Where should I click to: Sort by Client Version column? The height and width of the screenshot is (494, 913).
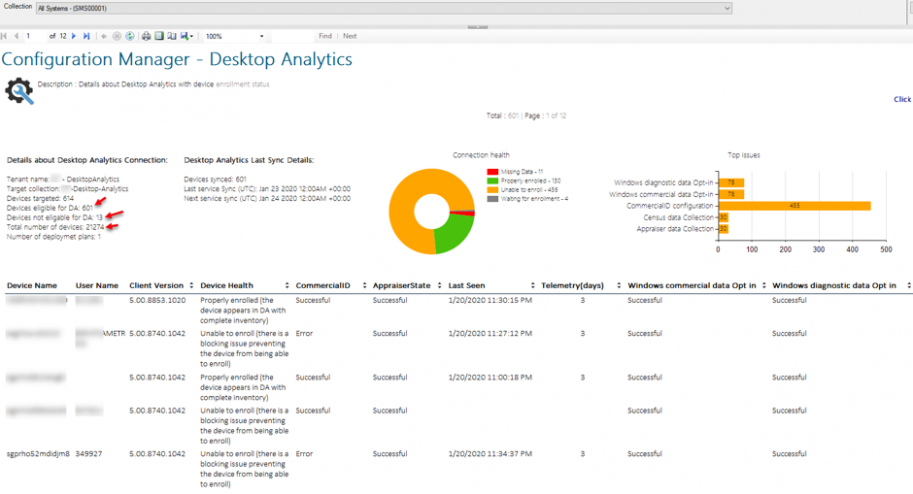[191, 285]
